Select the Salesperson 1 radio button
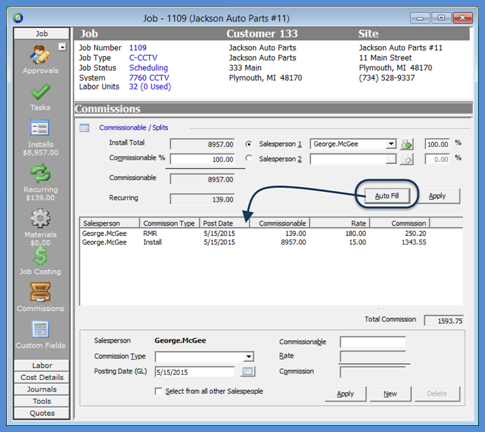The width and height of the screenshot is (485, 432). pyautogui.click(x=248, y=144)
